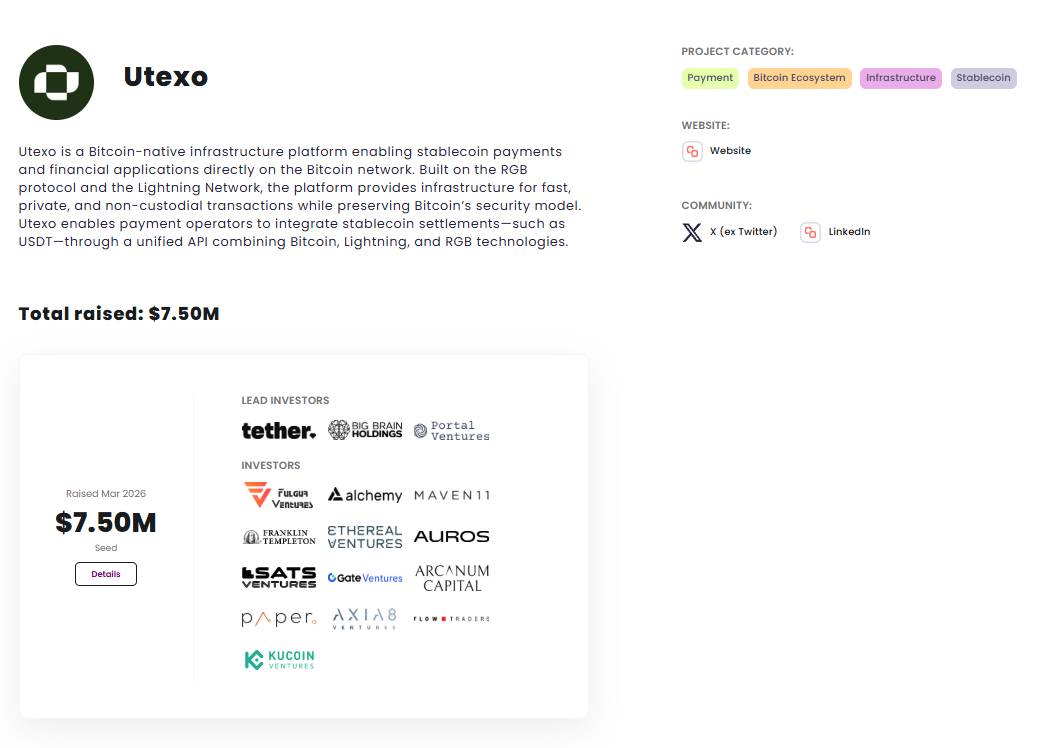Open the X (ex Twitter) icon
The image size is (1037, 748).
coord(692,233)
